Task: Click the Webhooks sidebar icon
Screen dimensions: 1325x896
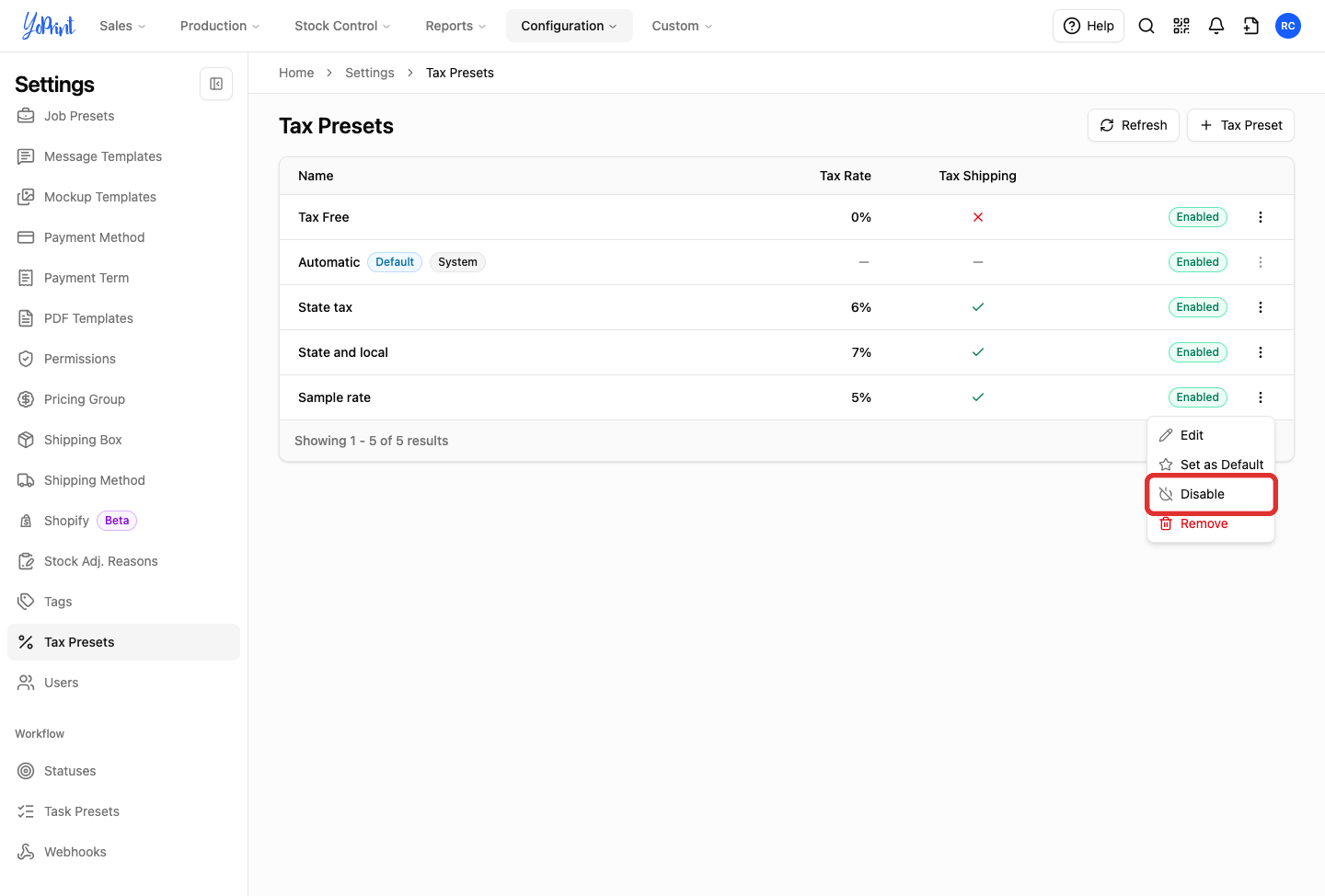Action: coord(26,852)
